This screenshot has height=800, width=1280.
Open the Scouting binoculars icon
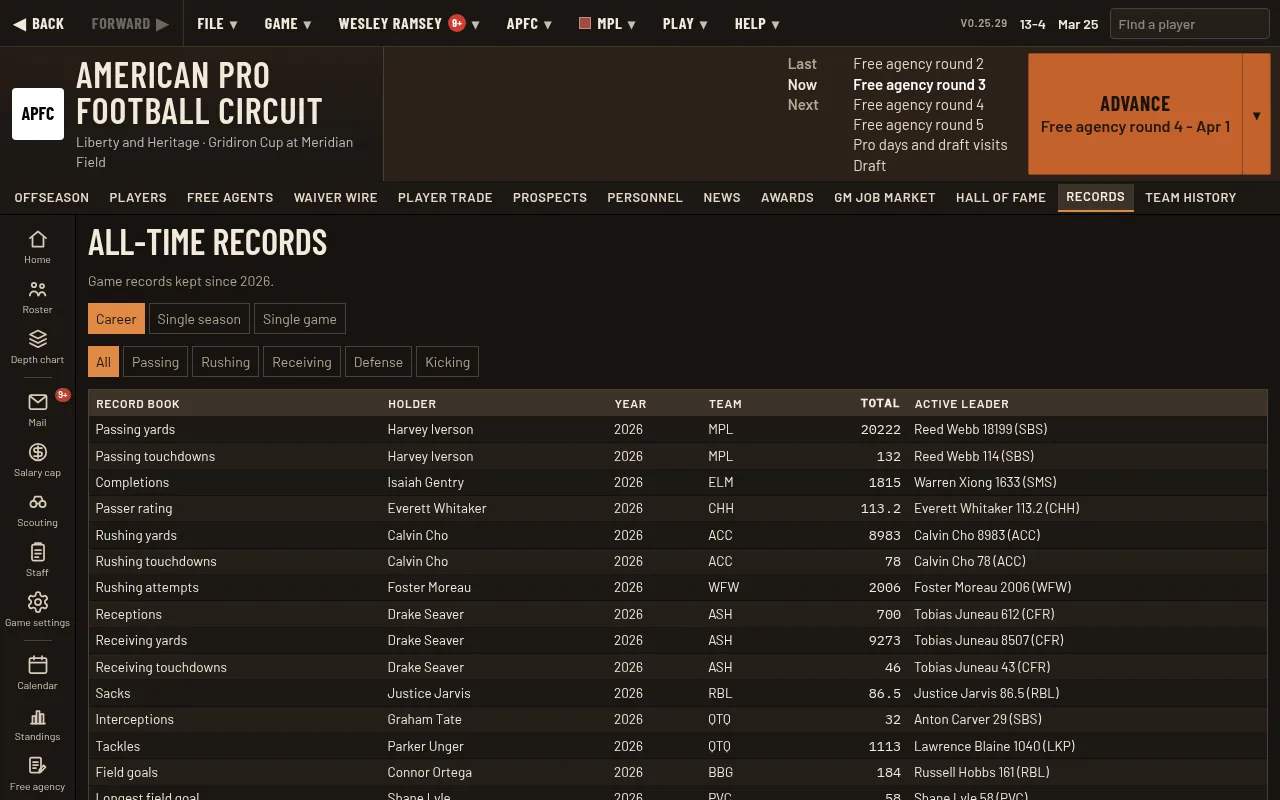pos(37,509)
